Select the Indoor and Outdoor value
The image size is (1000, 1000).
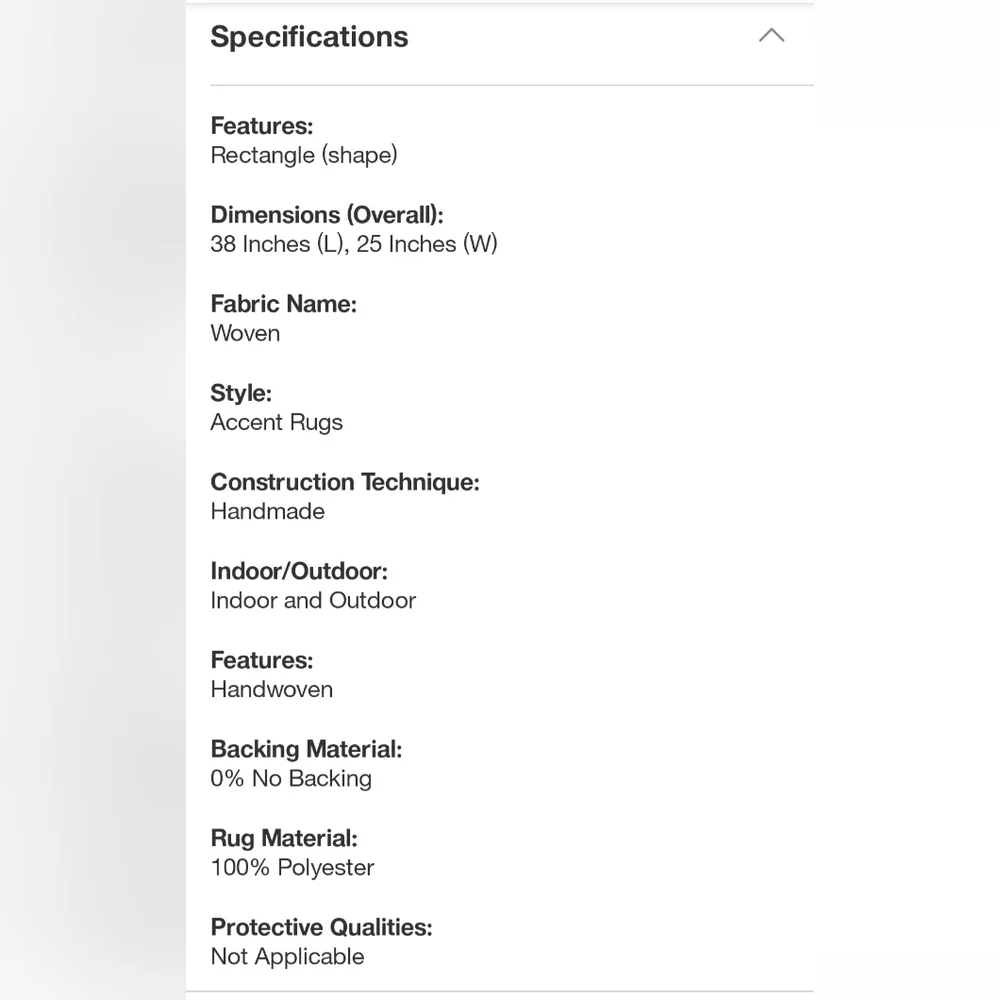[x=313, y=600]
